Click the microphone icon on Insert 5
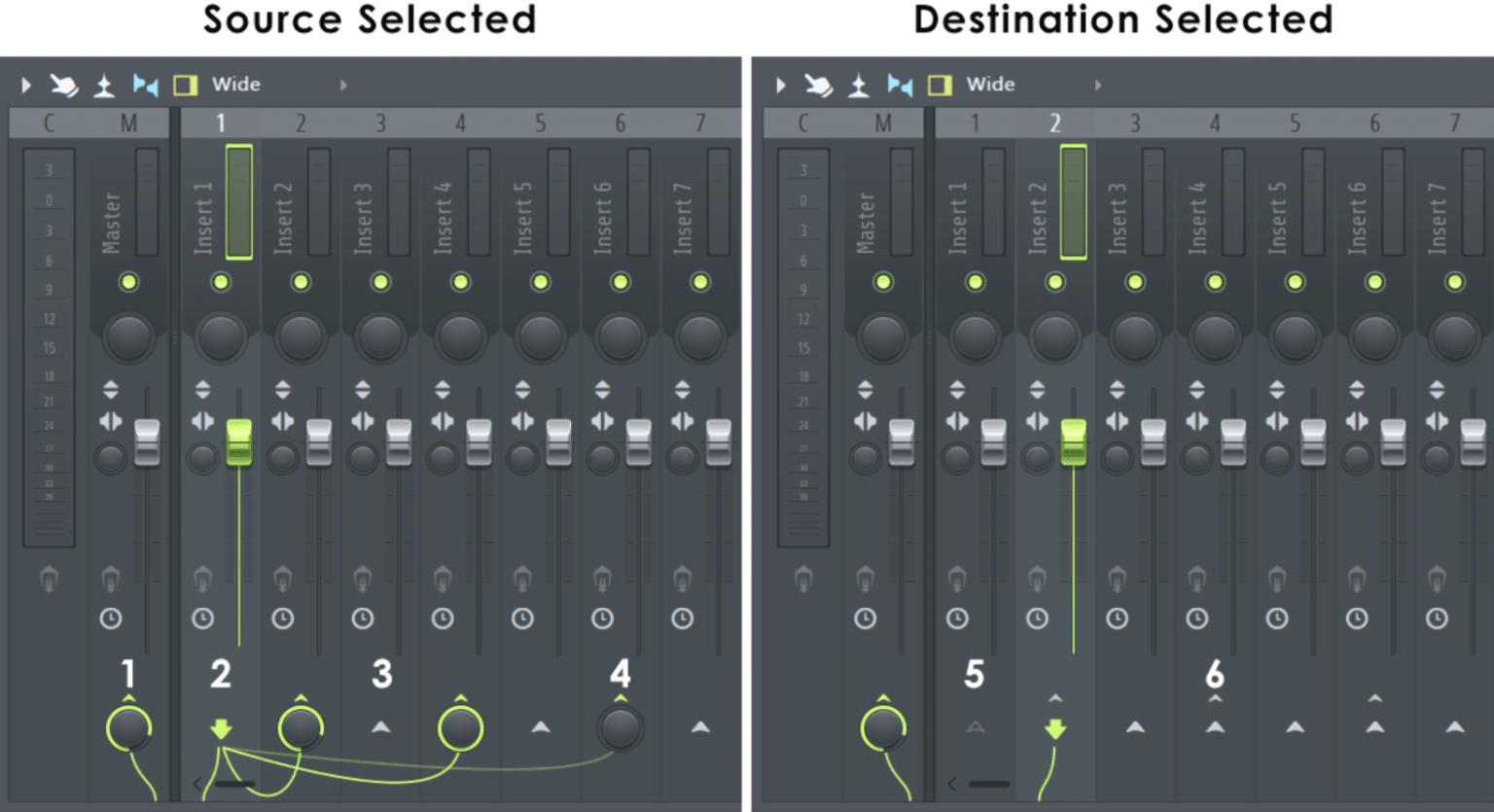This screenshot has height=812, width=1494. click(521, 579)
